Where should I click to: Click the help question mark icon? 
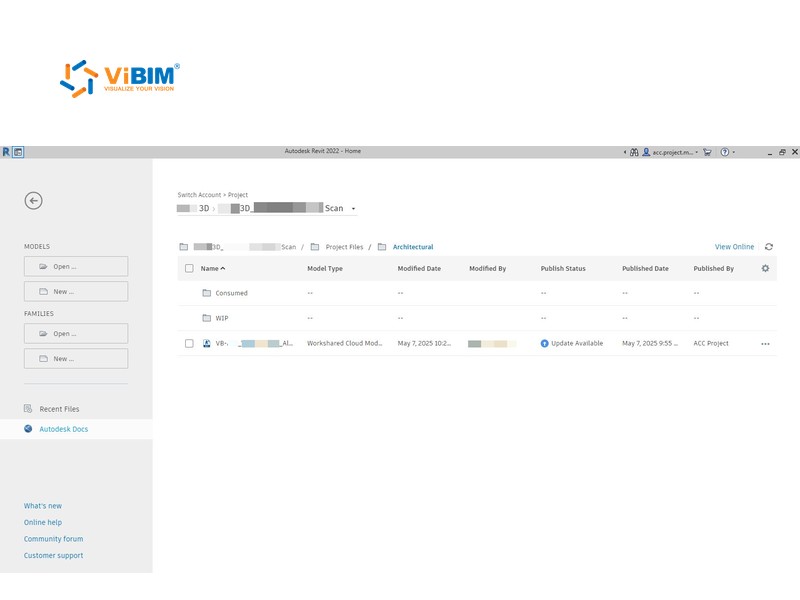tap(724, 152)
